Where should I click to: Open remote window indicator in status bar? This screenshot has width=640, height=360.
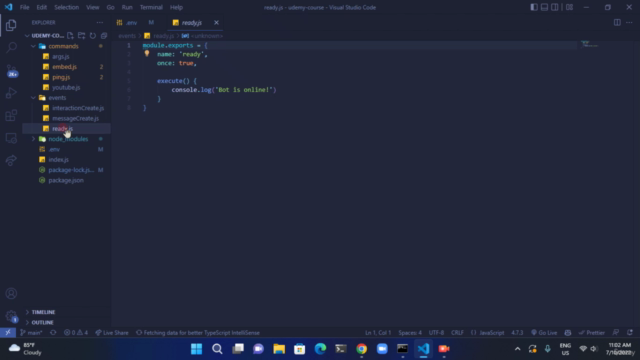click(8, 333)
